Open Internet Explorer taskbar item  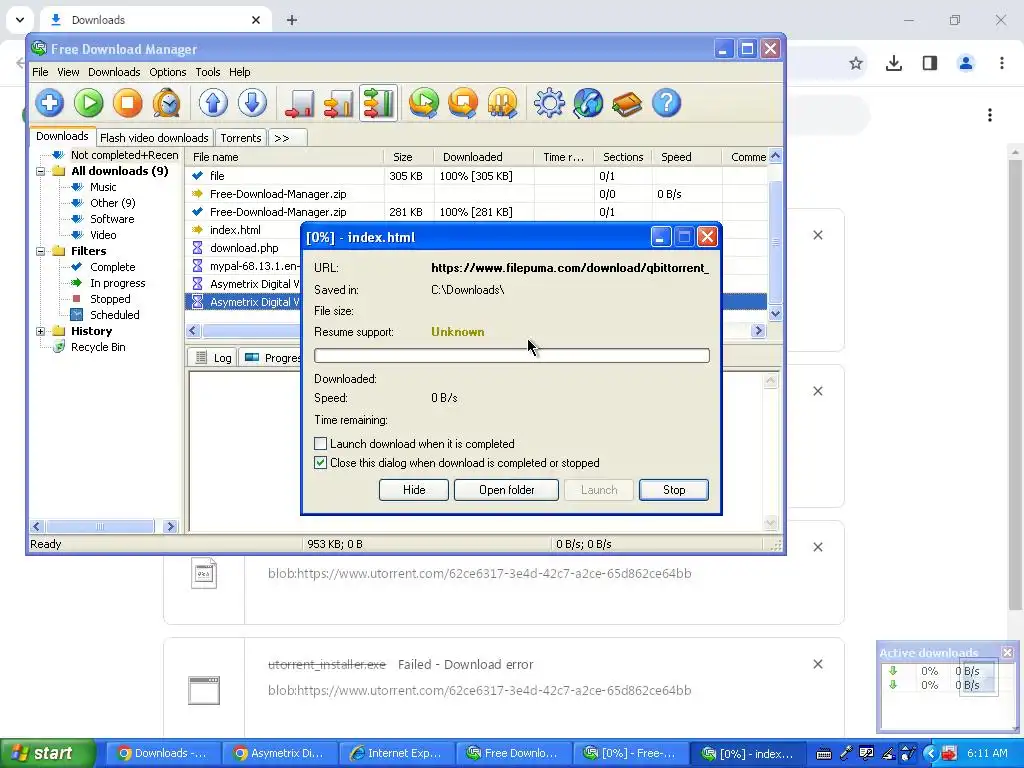point(397,753)
